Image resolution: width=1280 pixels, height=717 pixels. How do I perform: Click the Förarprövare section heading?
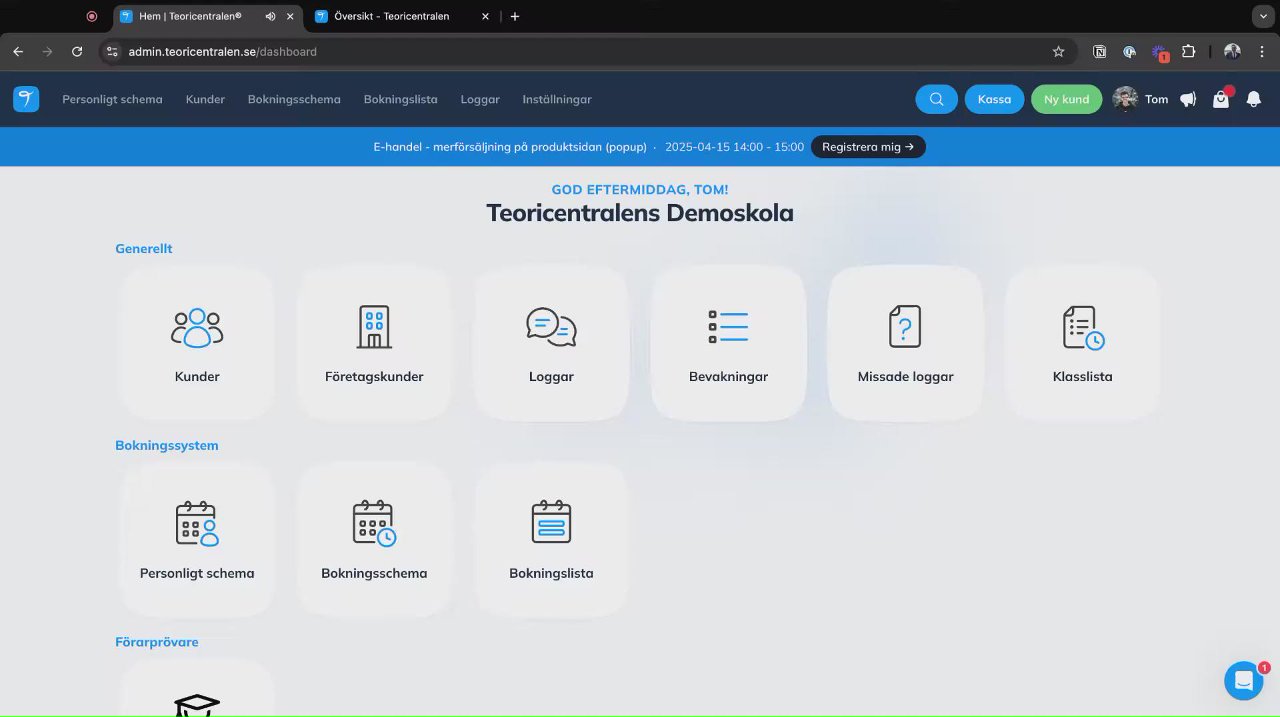pos(157,642)
